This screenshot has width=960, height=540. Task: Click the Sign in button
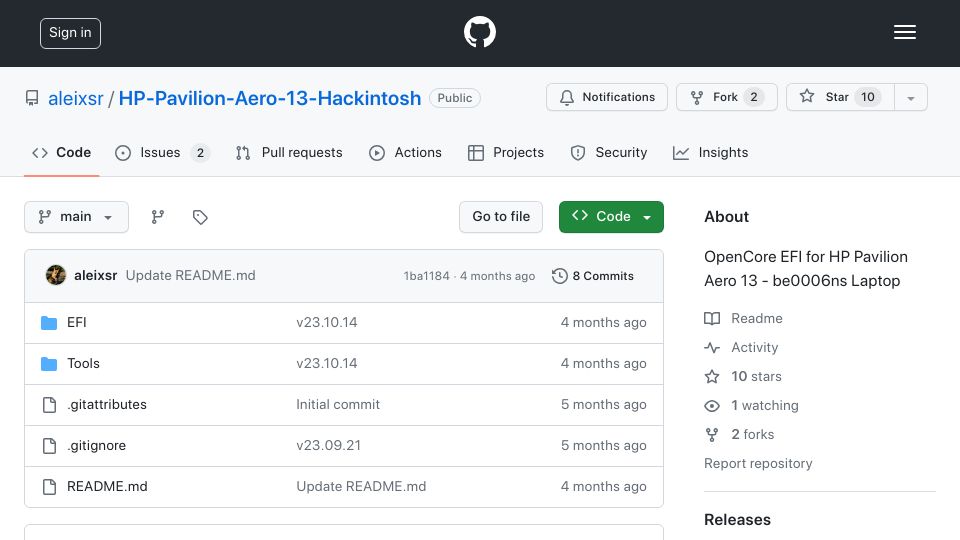pos(70,33)
